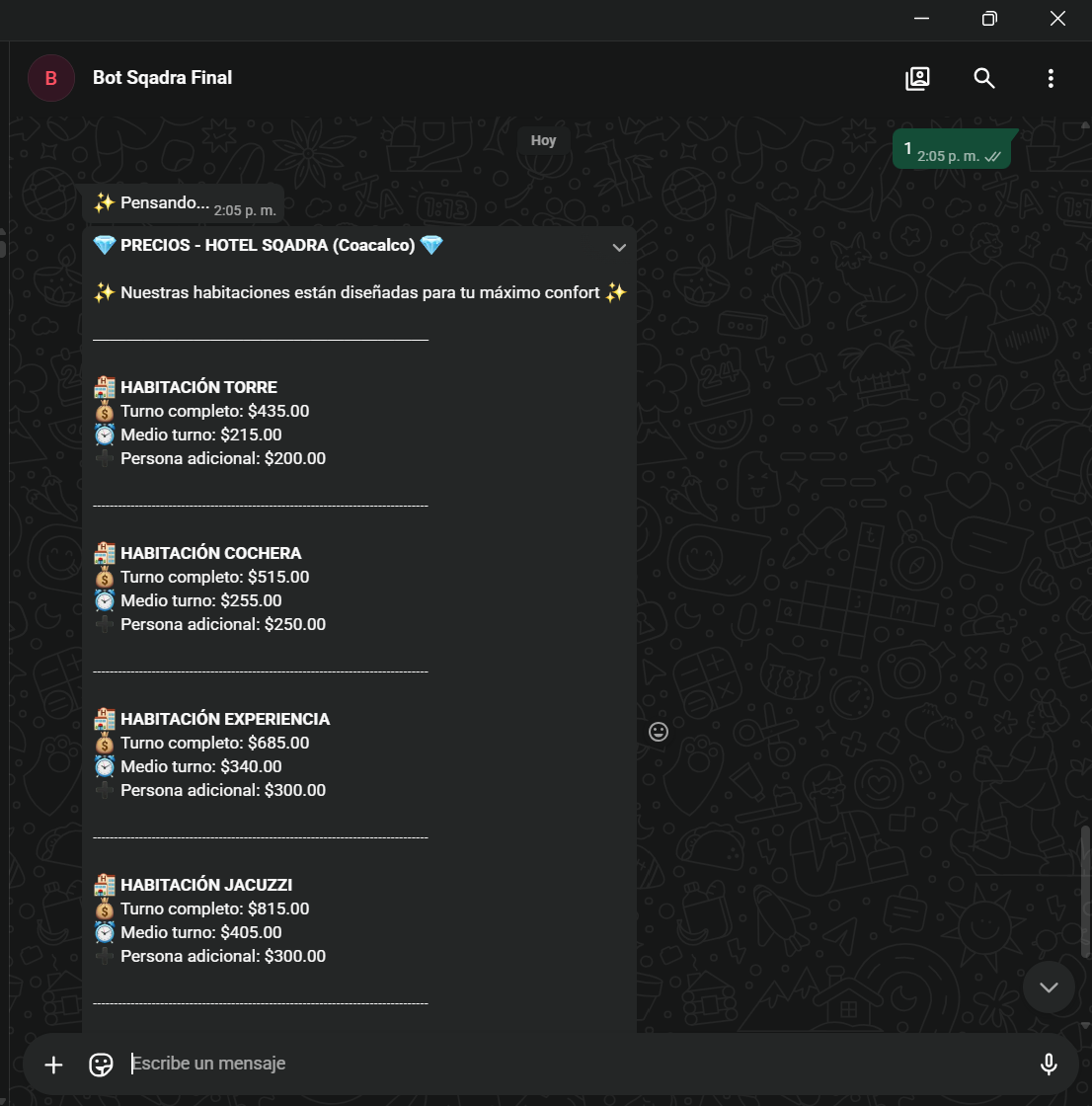Click 'HABITACIÓN TORRE' heading
The height and width of the screenshot is (1106, 1092).
pyautogui.click(x=198, y=387)
